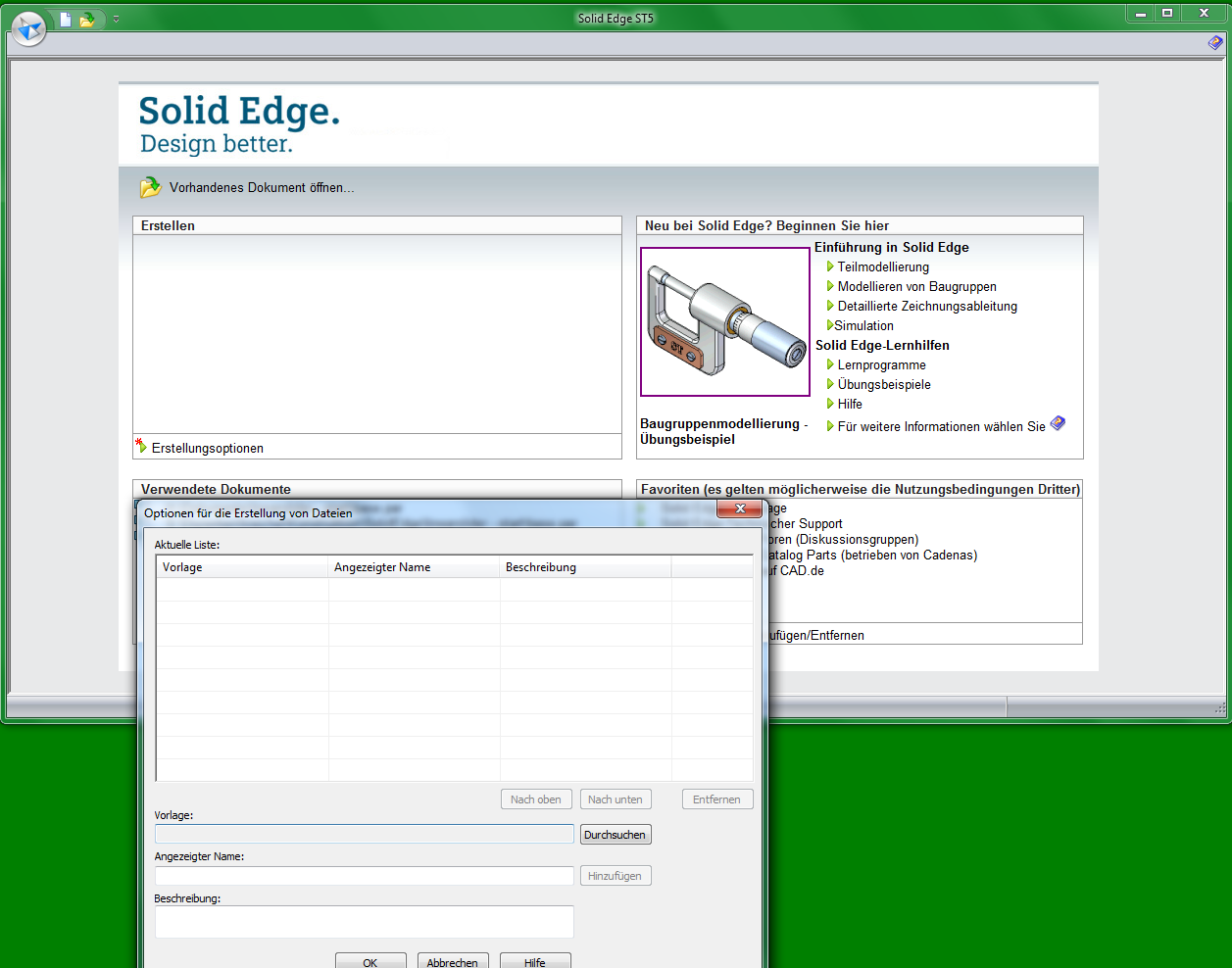Click the micrometer assembly thumbnail
The width and height of the screenshot is (1232, 968).
click(725, 321)
